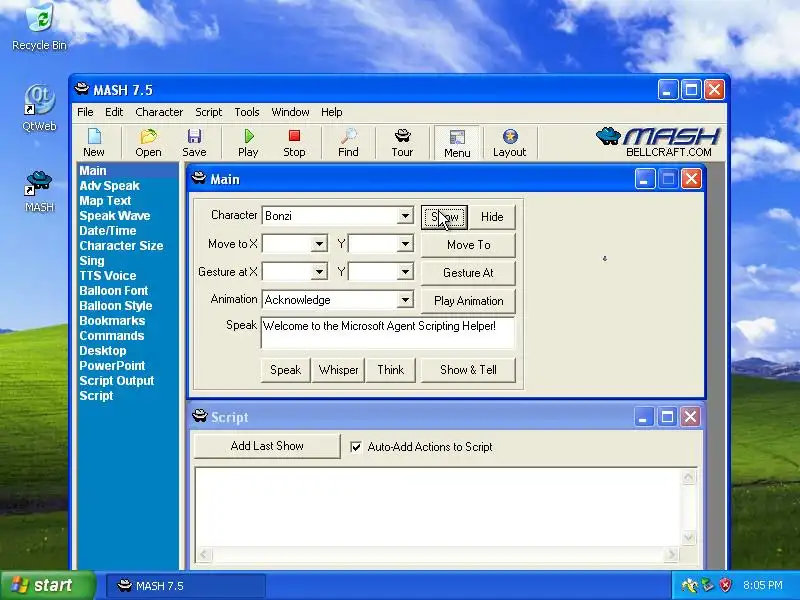Click the Main window title icon
The width and height of the screenshot is (800, 600).
(198, 179)
